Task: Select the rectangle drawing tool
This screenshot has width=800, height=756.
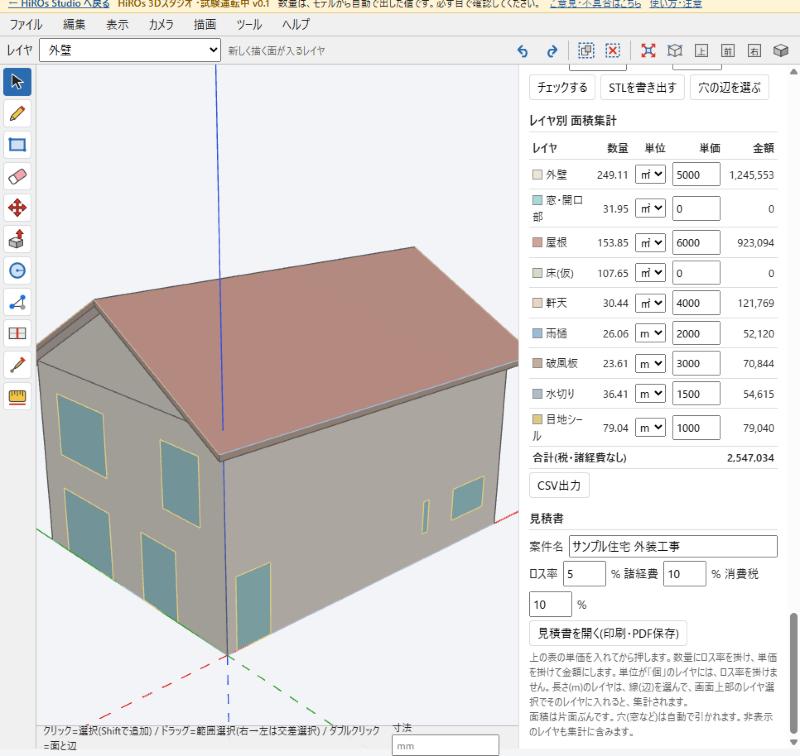Action: coord(17,145)
